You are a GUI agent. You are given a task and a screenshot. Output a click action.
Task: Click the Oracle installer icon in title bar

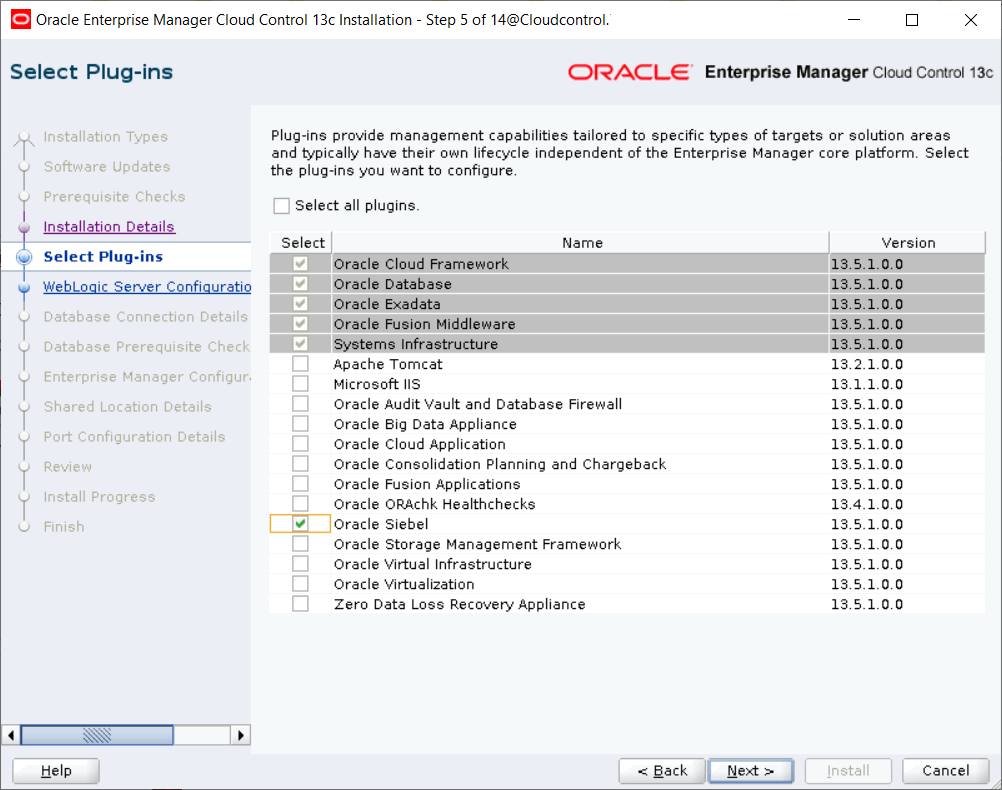point(20,20)
